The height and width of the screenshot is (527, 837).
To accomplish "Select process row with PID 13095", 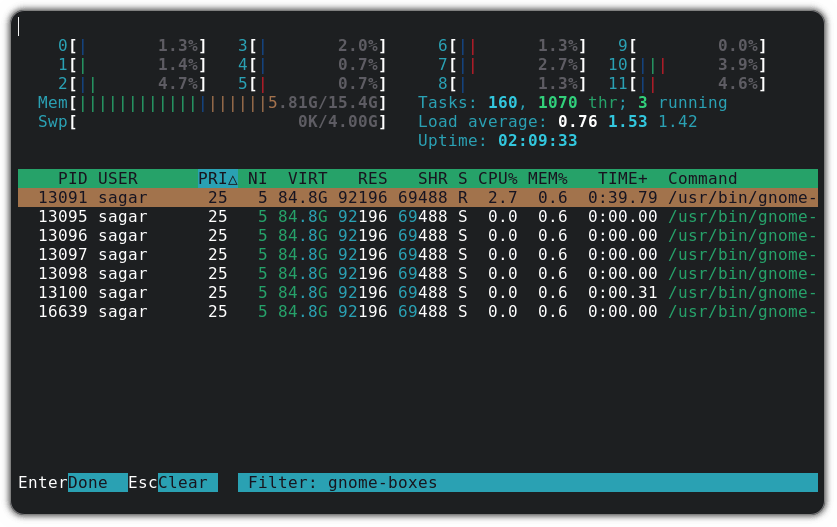I will tap(418, 216).
